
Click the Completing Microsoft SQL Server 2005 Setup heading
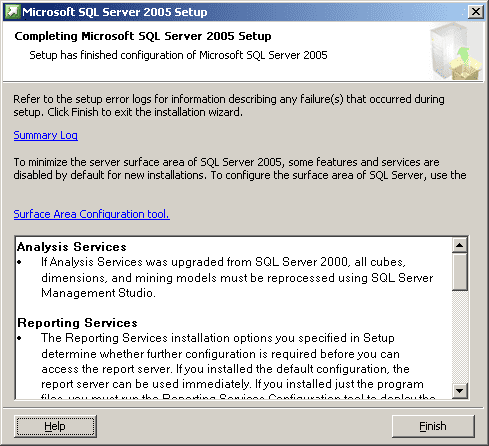(x=143, y=36)
